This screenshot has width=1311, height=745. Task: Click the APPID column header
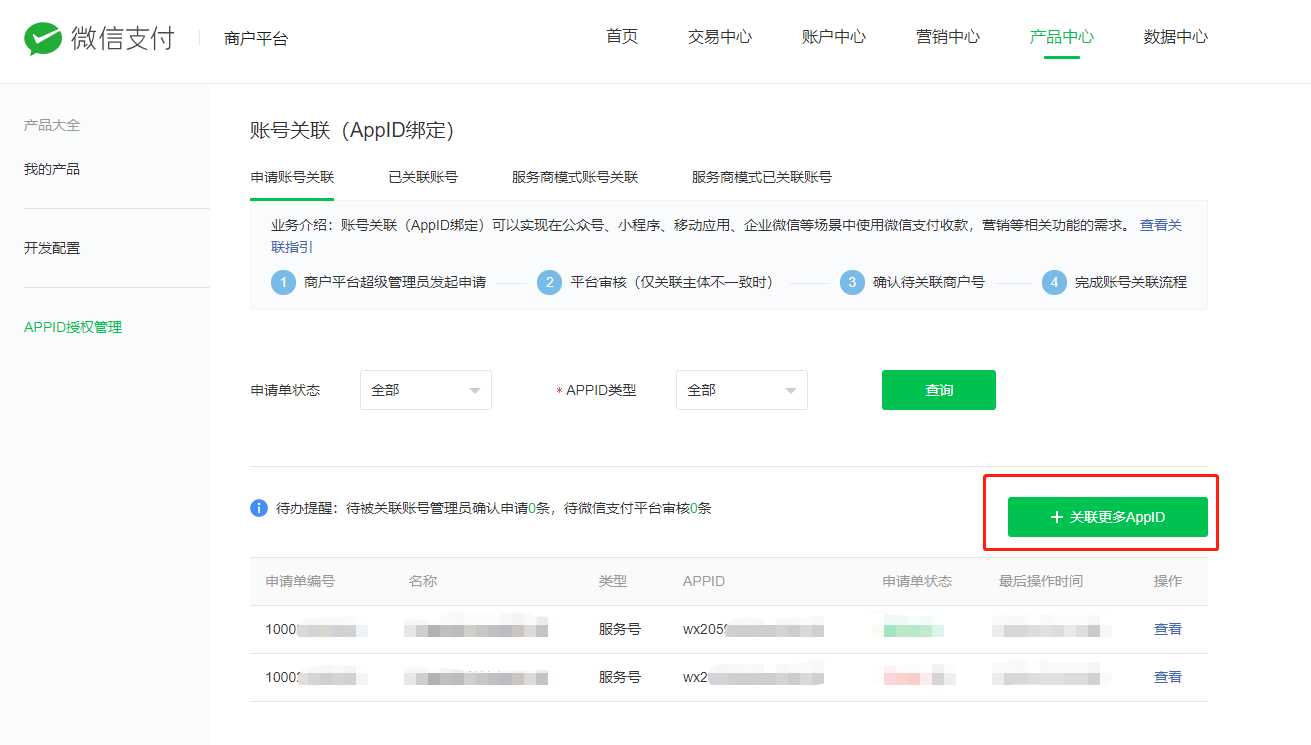click(x=704, y=581)
